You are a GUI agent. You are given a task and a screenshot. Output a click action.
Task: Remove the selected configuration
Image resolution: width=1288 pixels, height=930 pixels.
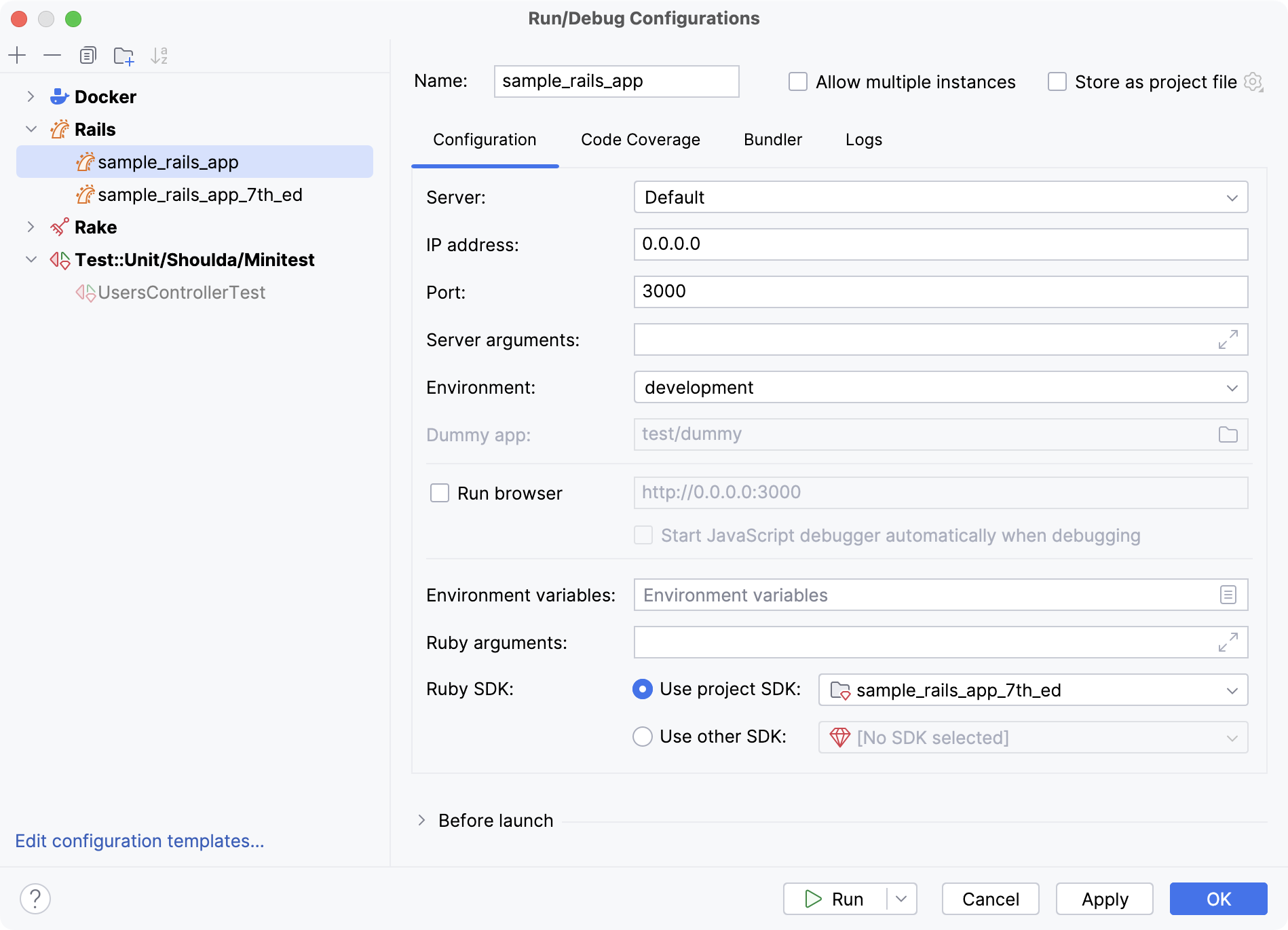coord(52,55)
